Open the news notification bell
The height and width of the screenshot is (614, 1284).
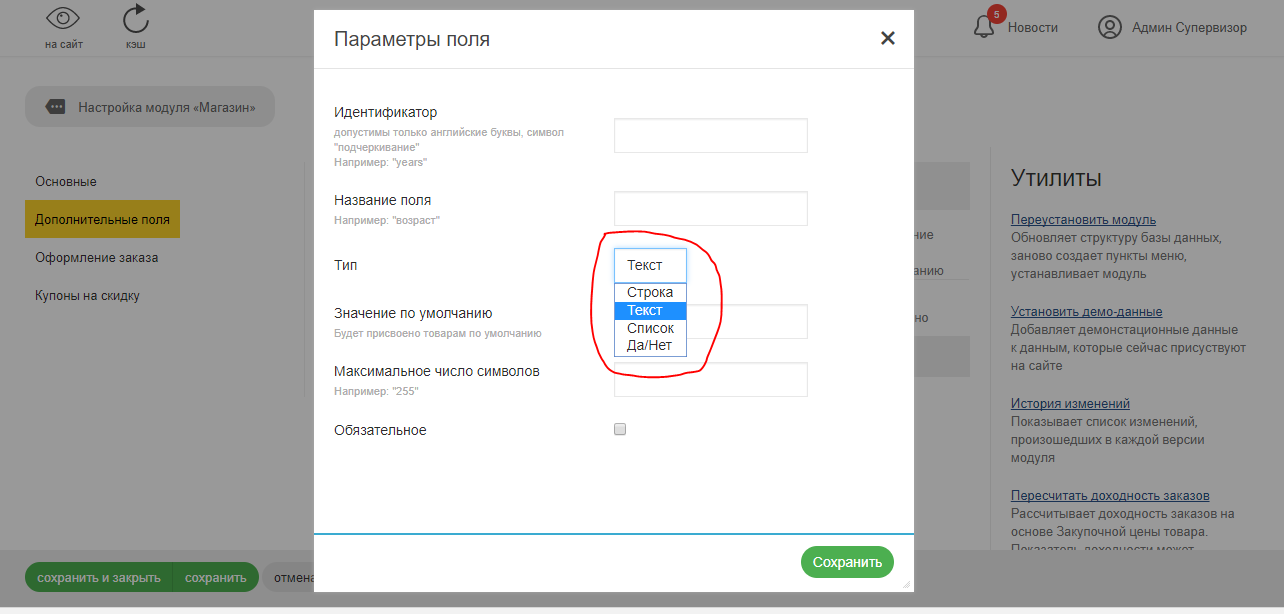tap(985, 27)
